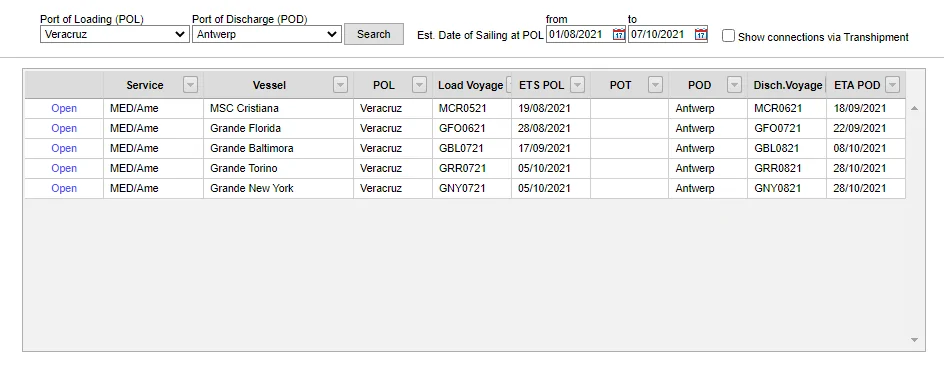Open the POL column filter dropdown
This screenshot has height=367, width=944.
coord(419,85)
